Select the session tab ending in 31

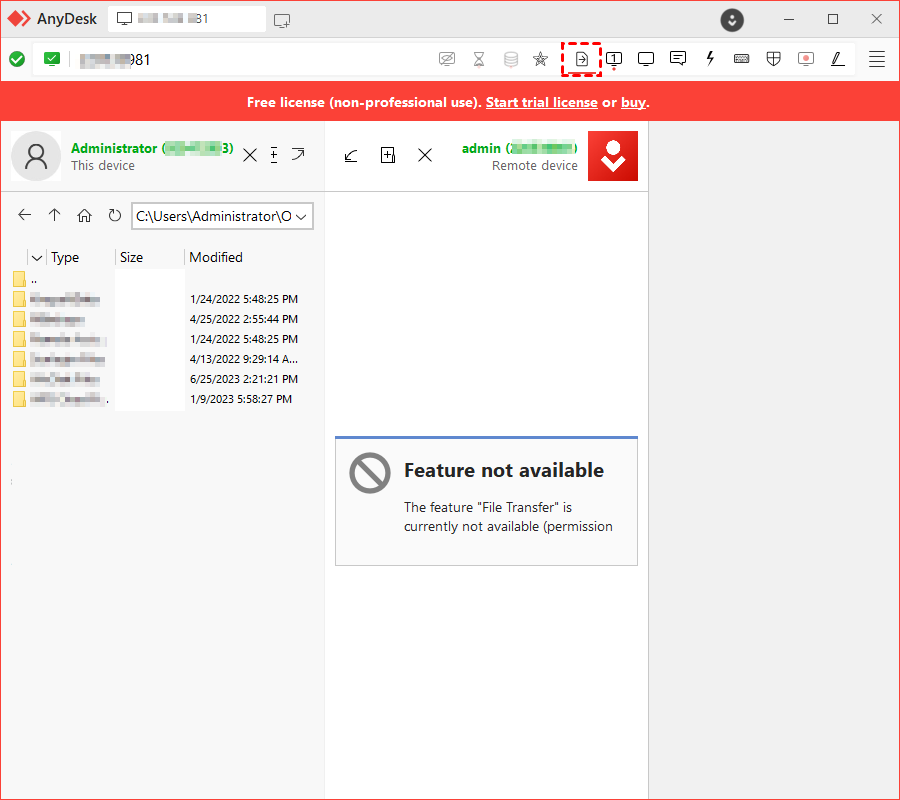pos(187,19)
